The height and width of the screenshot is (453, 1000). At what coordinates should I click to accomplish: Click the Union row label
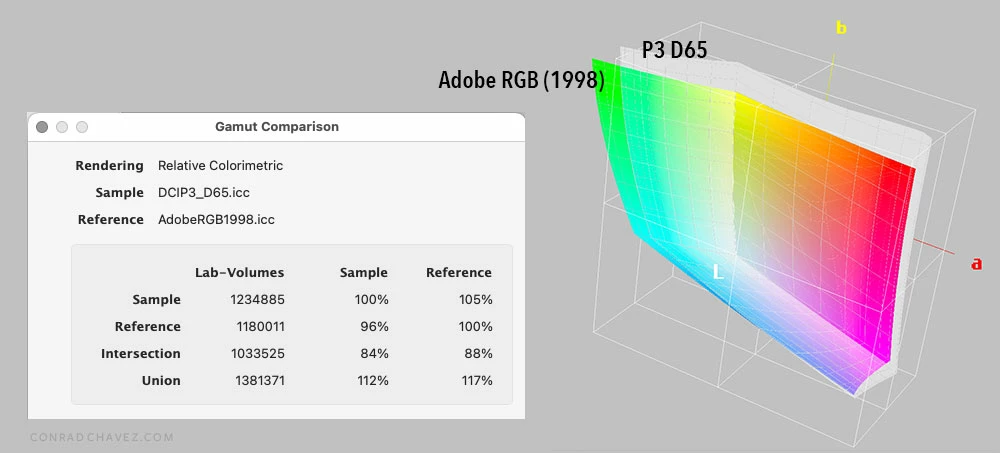click(161, 381)
